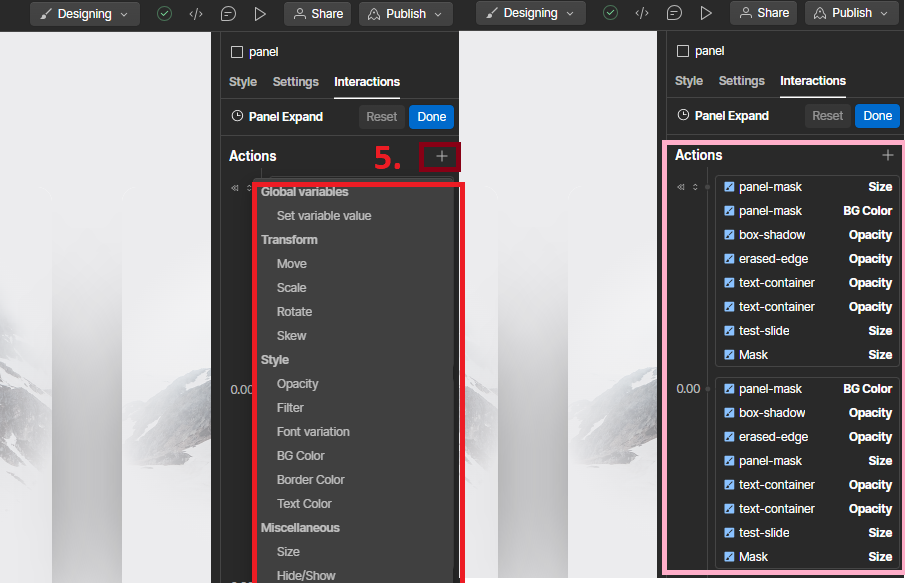The image size is (905, 583).
Task: Open the code export icon in left toolbar
Action: click(196, 14)
